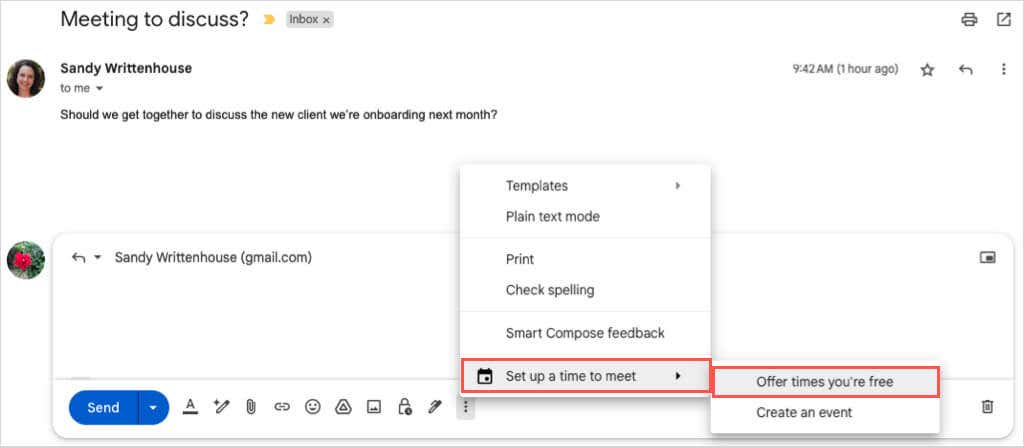Attach files with the paperclip icon

click(x=251, y=407)
